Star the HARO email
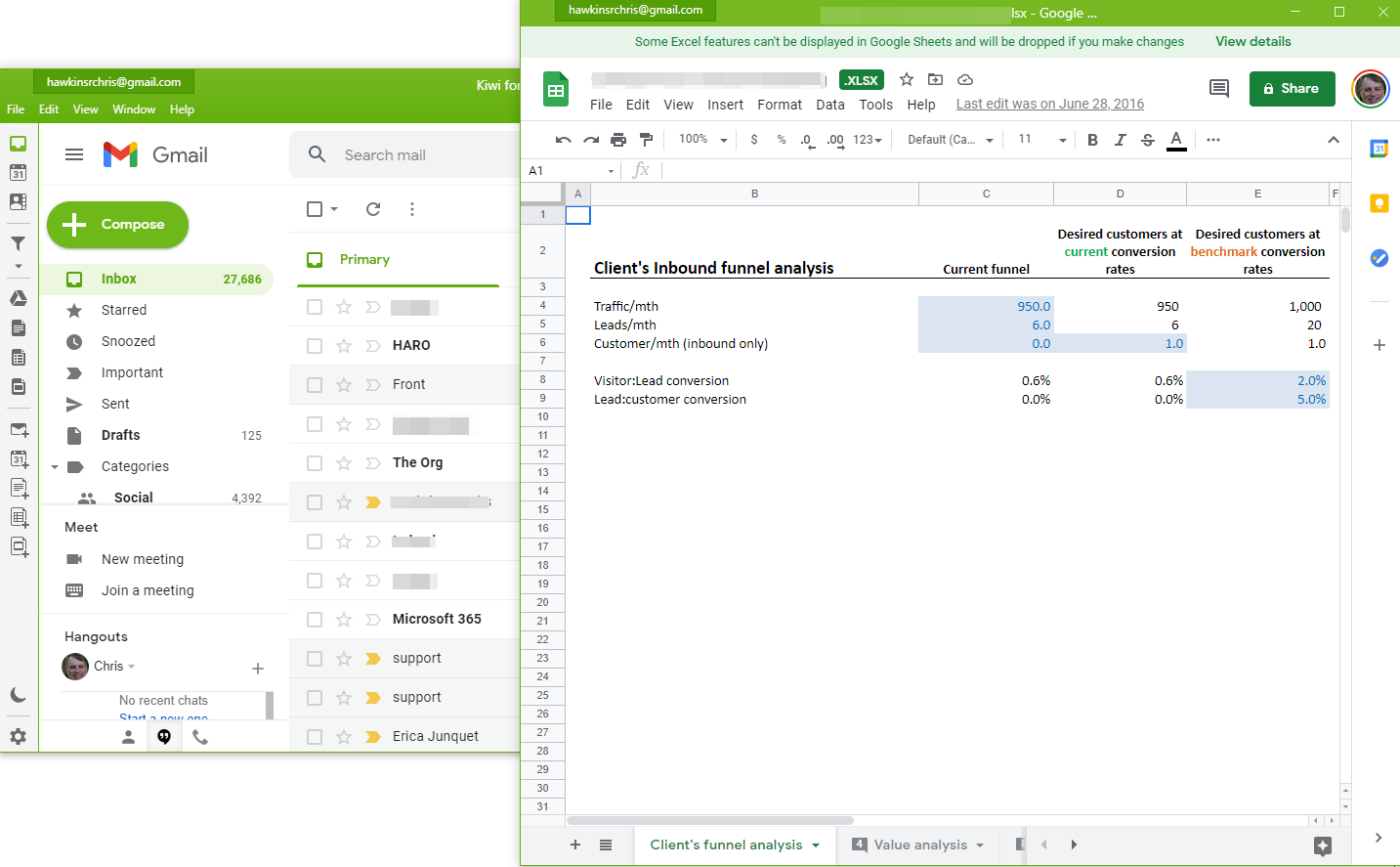Image resolution: width=1400 pixels, height=867 pixels. click(x=344, y=346)
